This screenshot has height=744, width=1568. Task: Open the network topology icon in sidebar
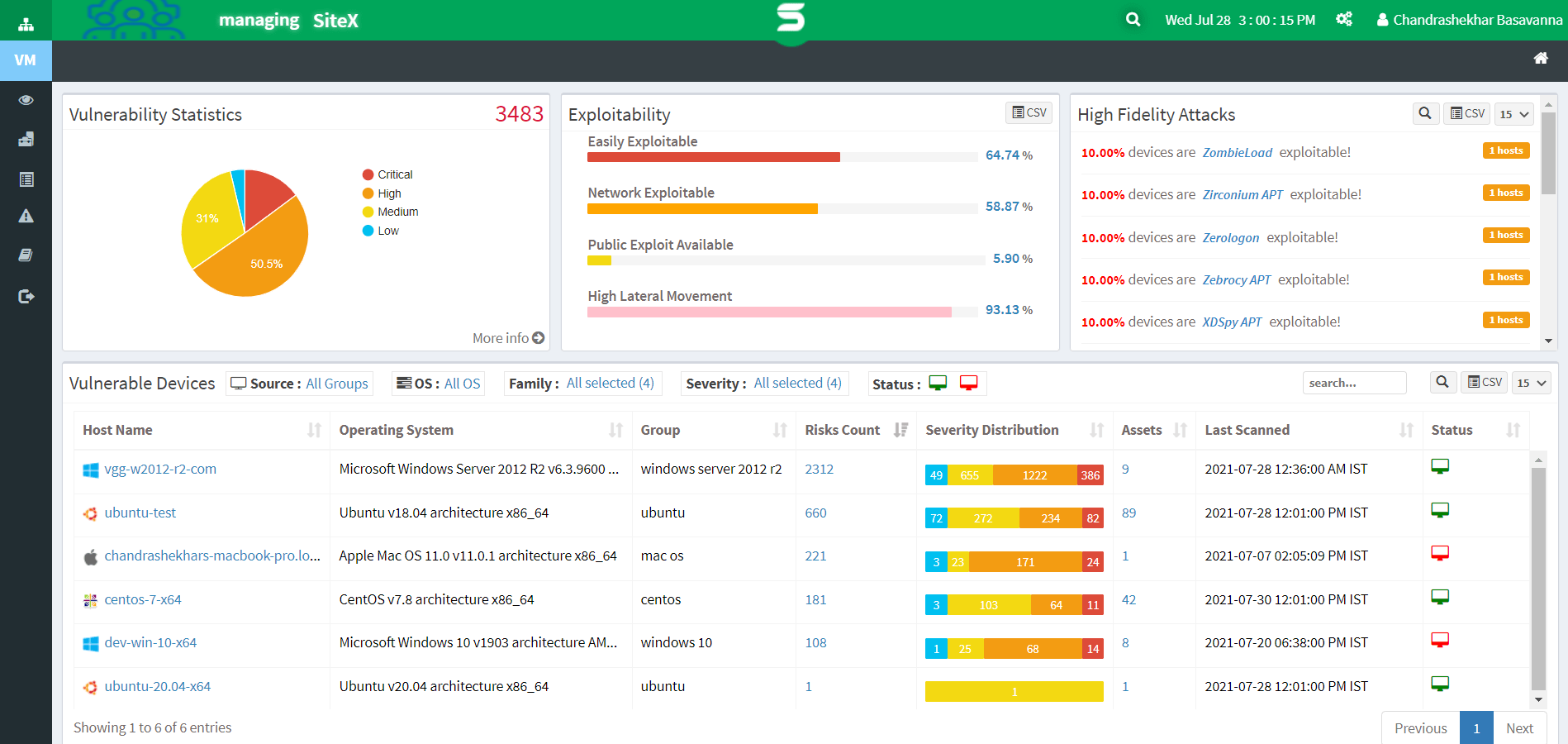pyautogui.click(x=26, y=23)
